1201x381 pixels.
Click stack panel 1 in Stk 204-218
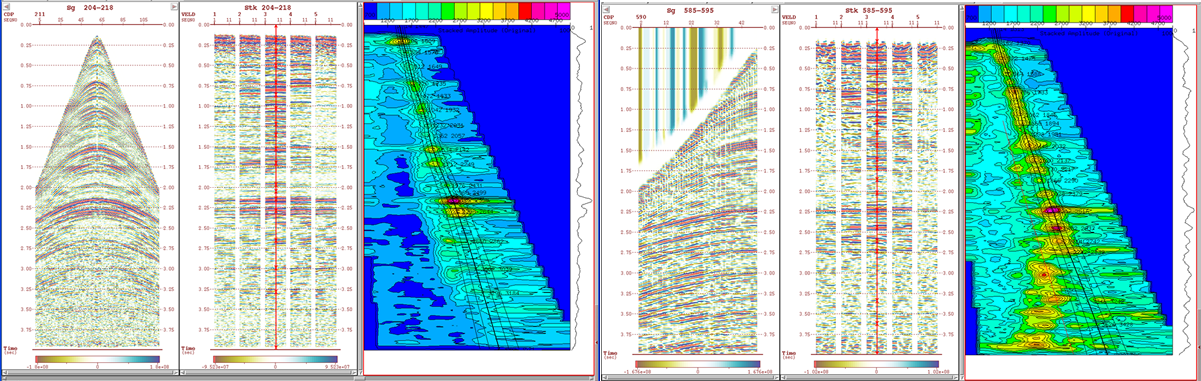tap(224, 190)
